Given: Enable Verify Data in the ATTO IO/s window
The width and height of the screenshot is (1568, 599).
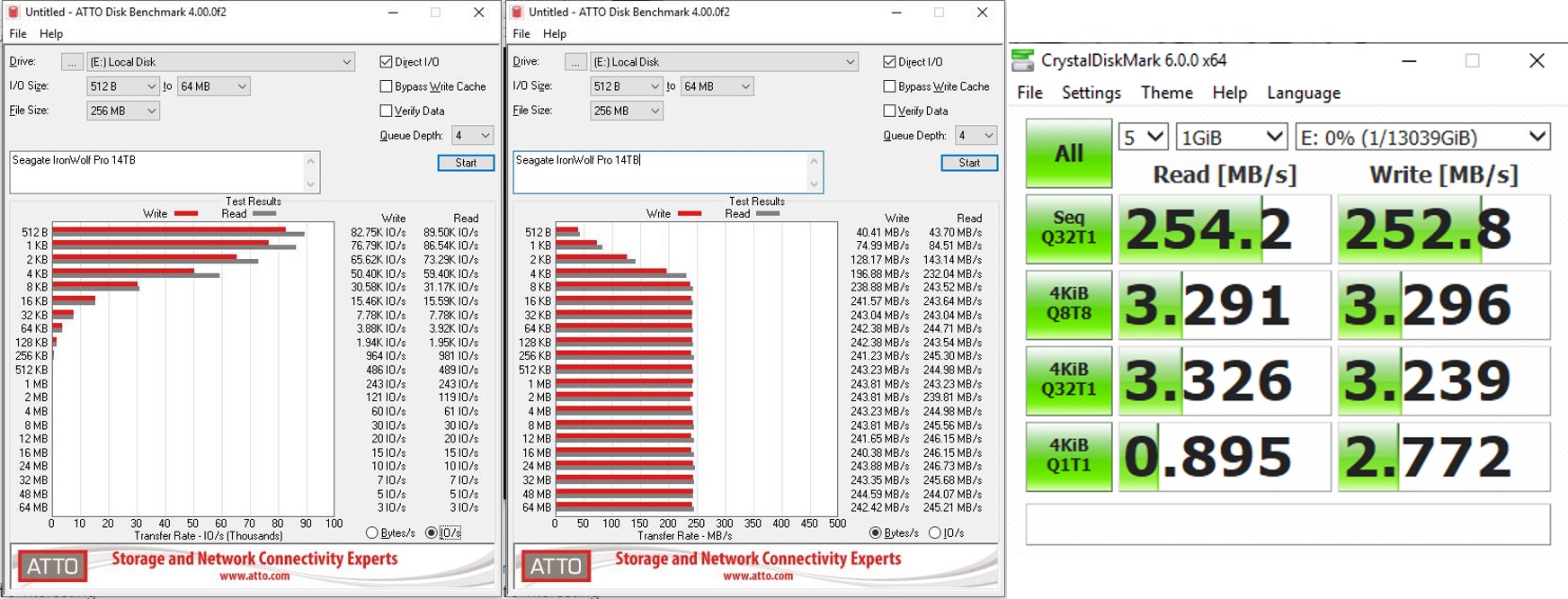Looking at the screenshot, I should pos(386,111).
